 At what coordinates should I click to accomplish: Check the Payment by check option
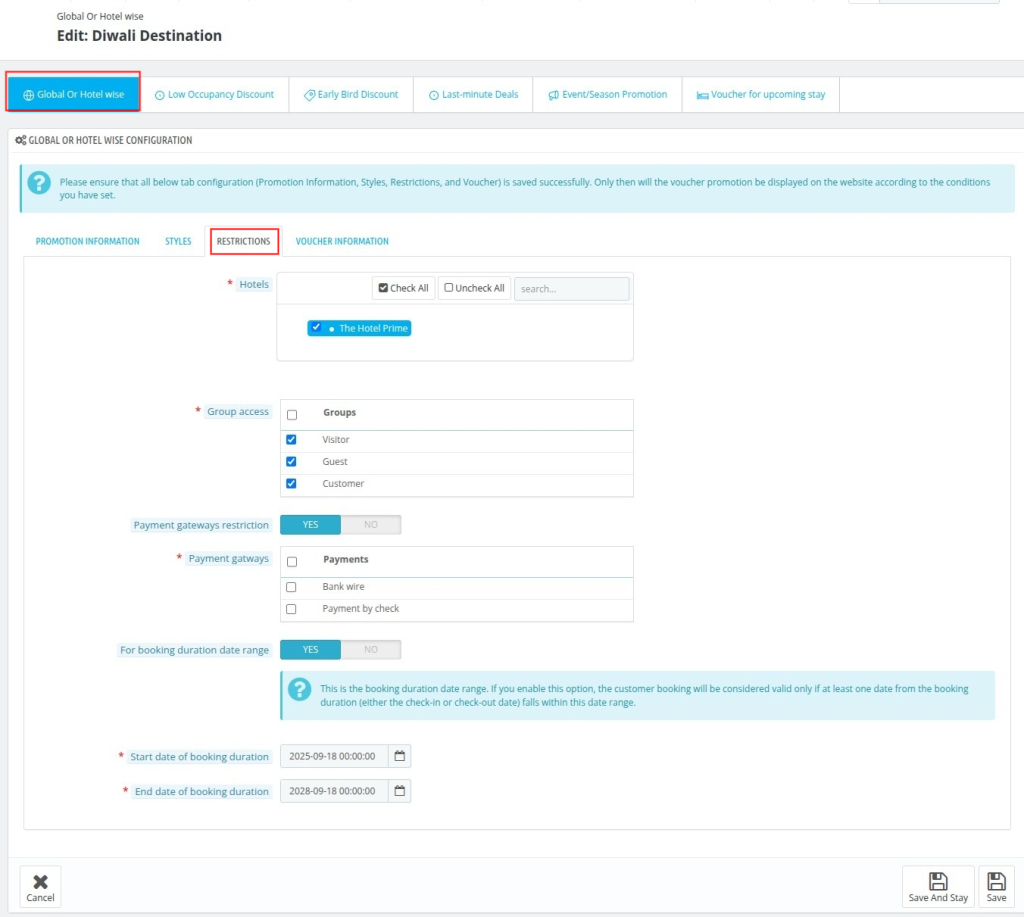tap(291, 609)
